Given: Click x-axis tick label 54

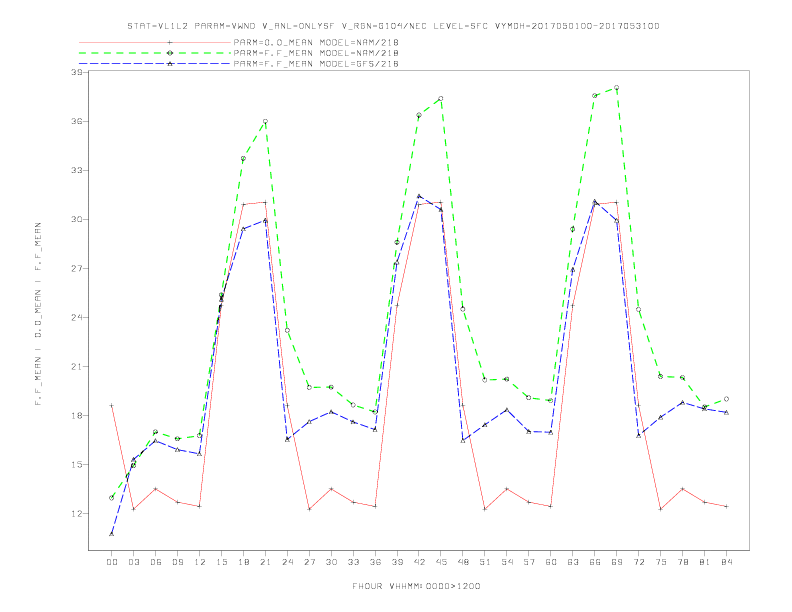Looking at the screenshot, I should coord(507,562).
